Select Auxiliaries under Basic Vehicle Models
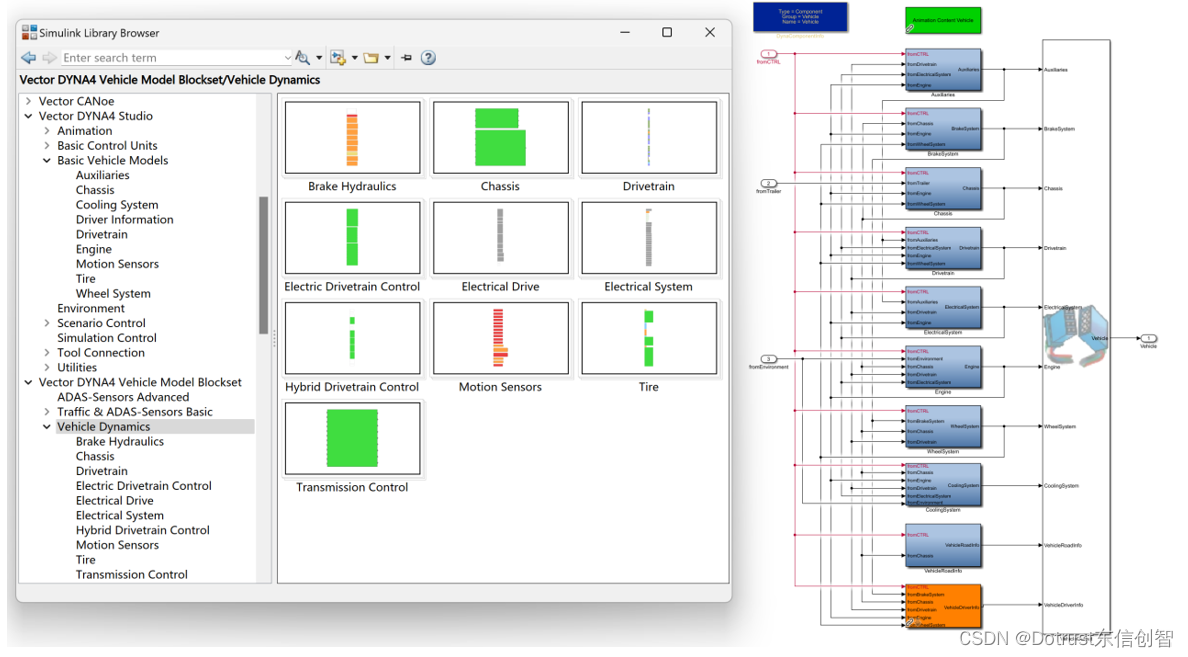This screenshot has height=657, width=1188. (102, 175)
